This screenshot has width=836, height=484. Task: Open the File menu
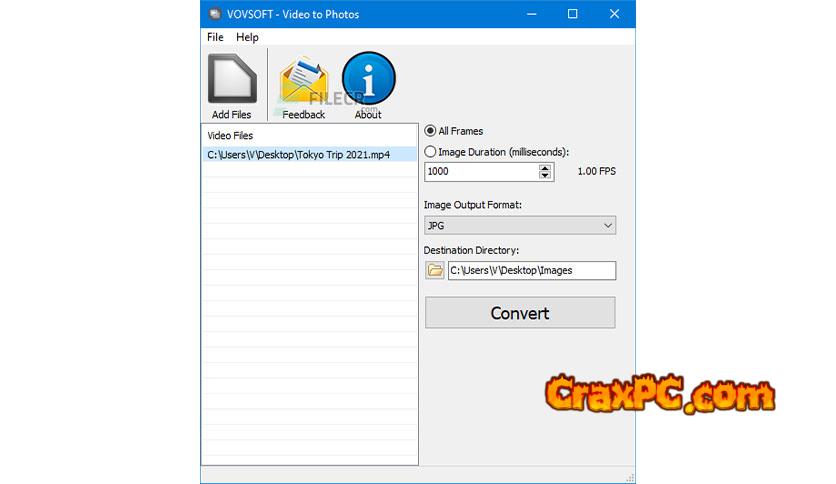point(215,37)
